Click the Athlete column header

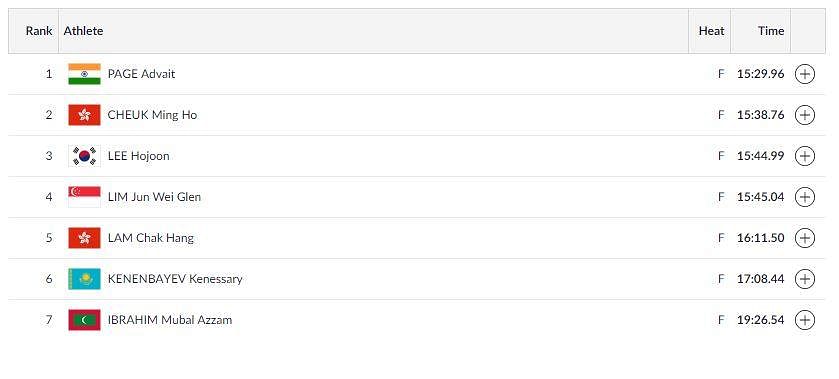point(83,31)
